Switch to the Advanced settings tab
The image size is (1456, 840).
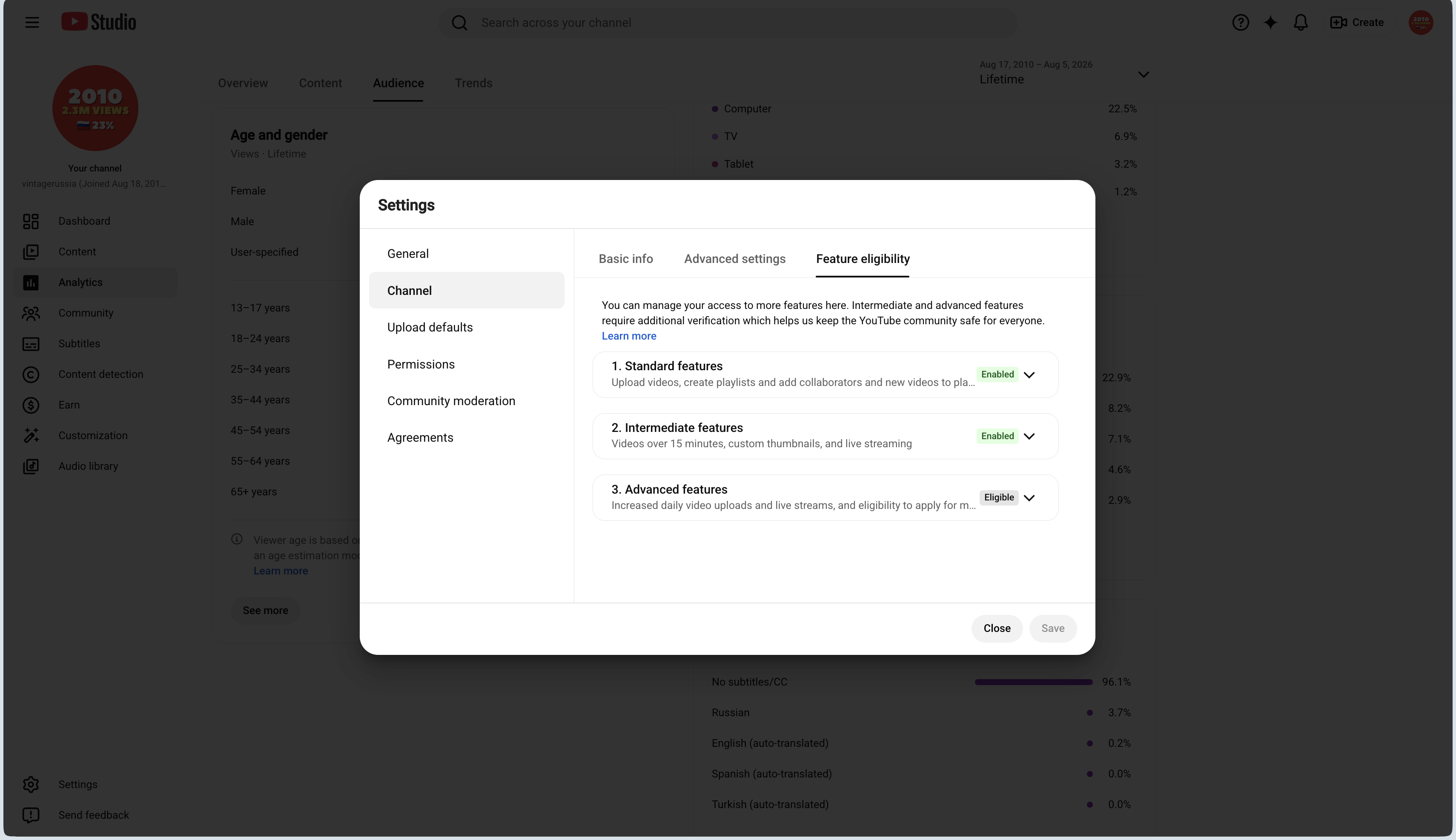coord(735,259)
